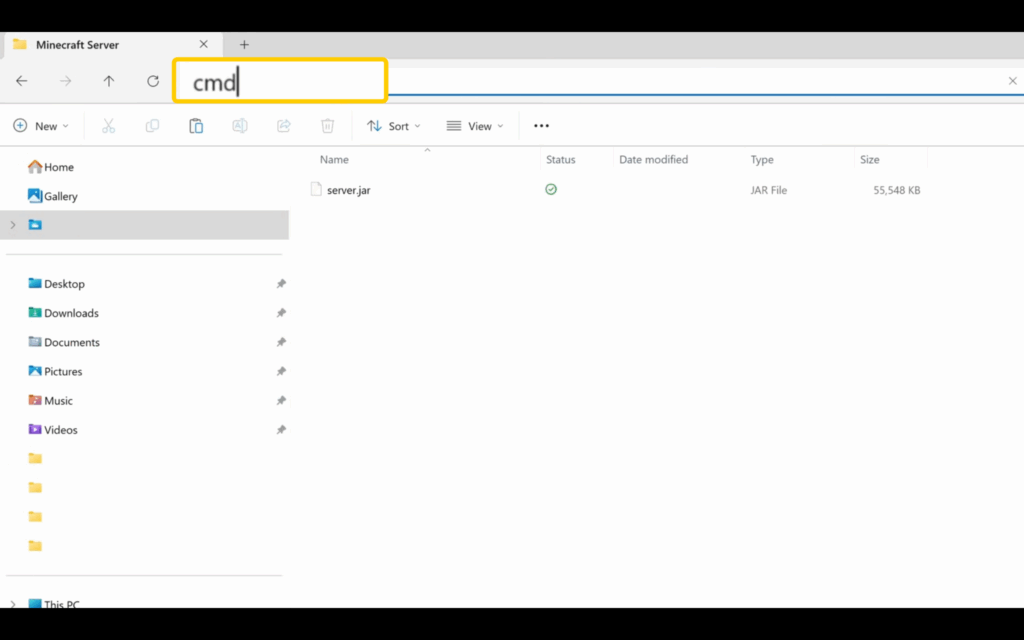Open the Desktop quick access folder
1024x640 pixels.
point(57,283)
